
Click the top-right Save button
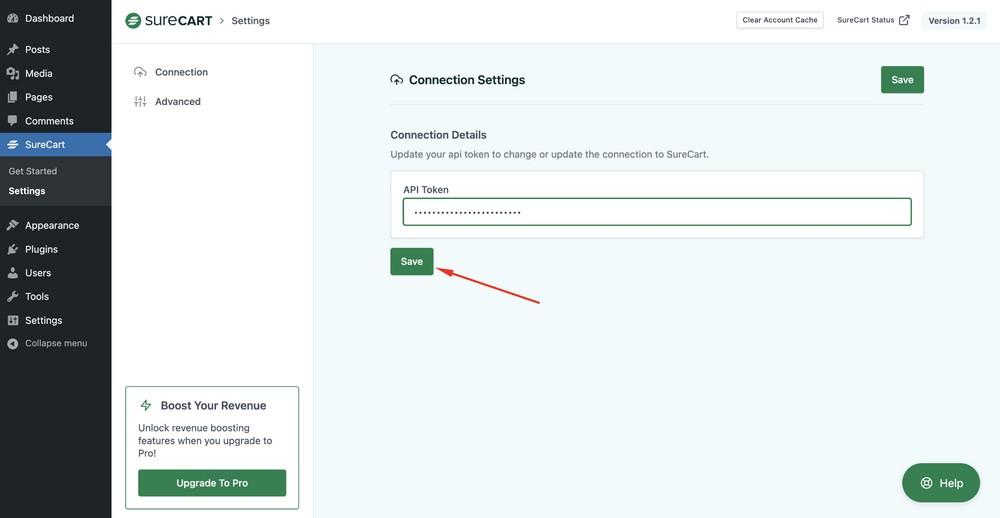902,80
